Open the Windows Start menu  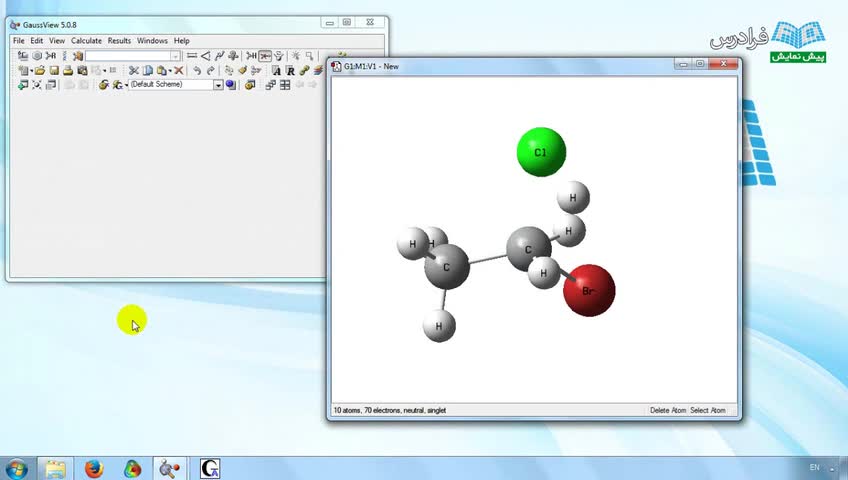tap(16, 468)
